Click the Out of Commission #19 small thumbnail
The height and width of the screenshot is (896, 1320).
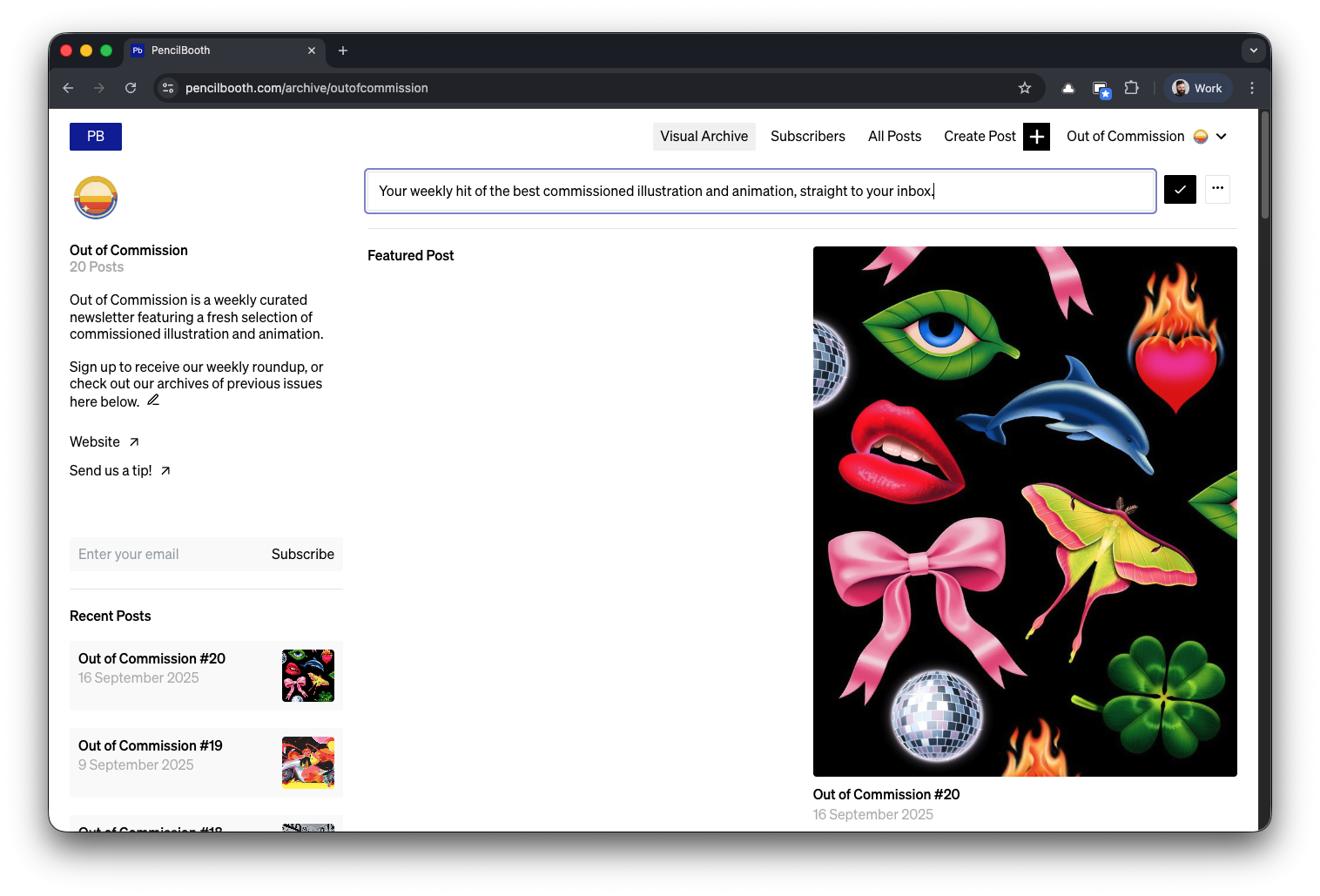(x=308, y=763)
